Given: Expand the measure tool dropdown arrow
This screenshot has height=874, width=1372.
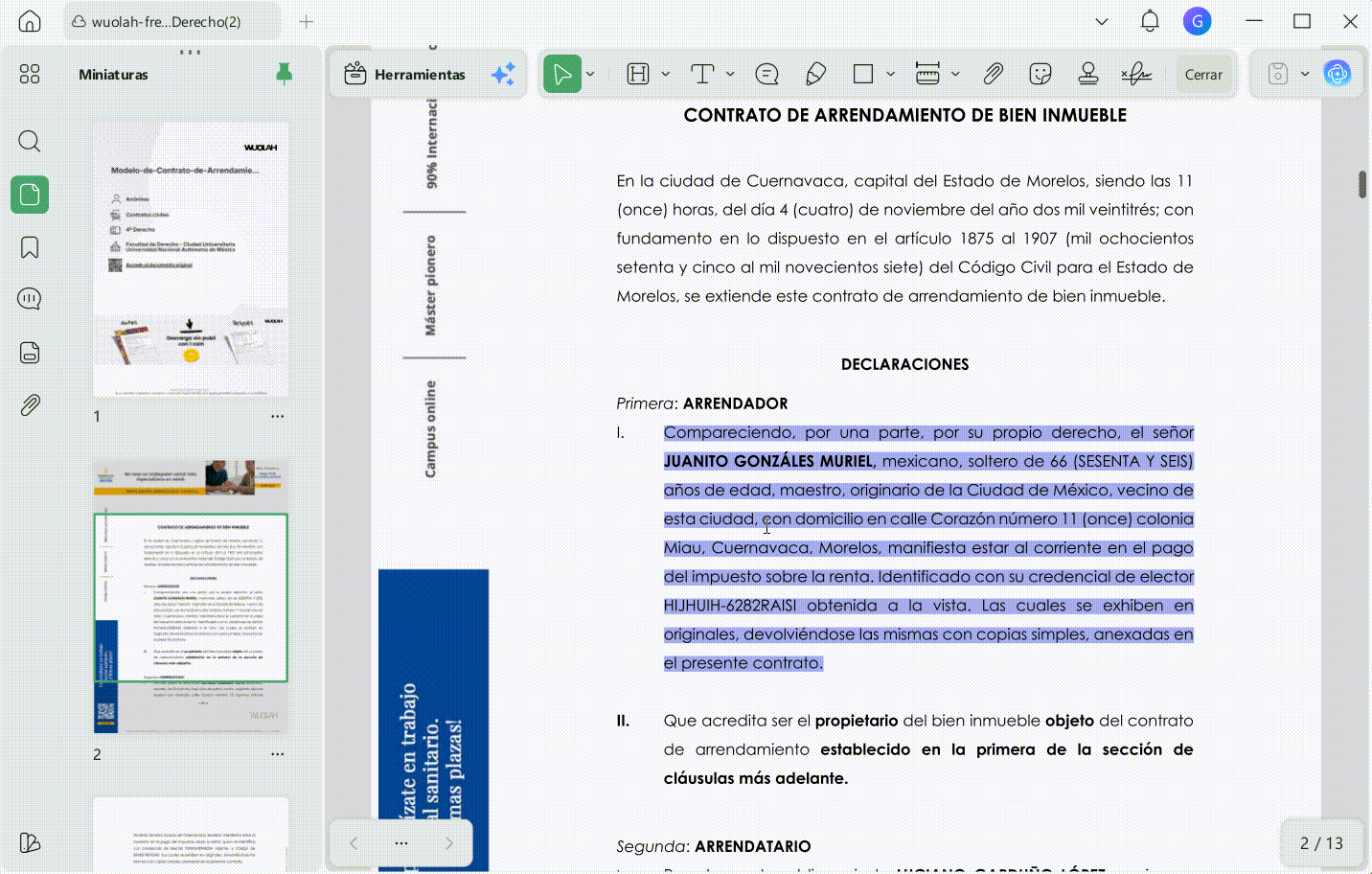Looking at the screenshot, I should [x=955, y=74].
